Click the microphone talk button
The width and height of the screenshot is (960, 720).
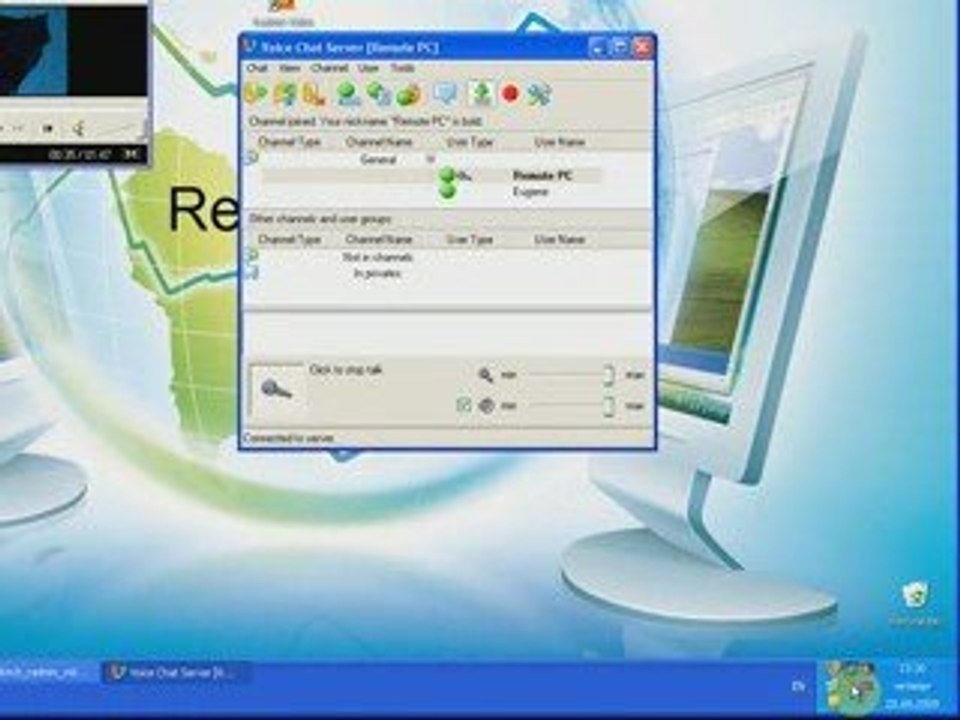coord(277,390)
